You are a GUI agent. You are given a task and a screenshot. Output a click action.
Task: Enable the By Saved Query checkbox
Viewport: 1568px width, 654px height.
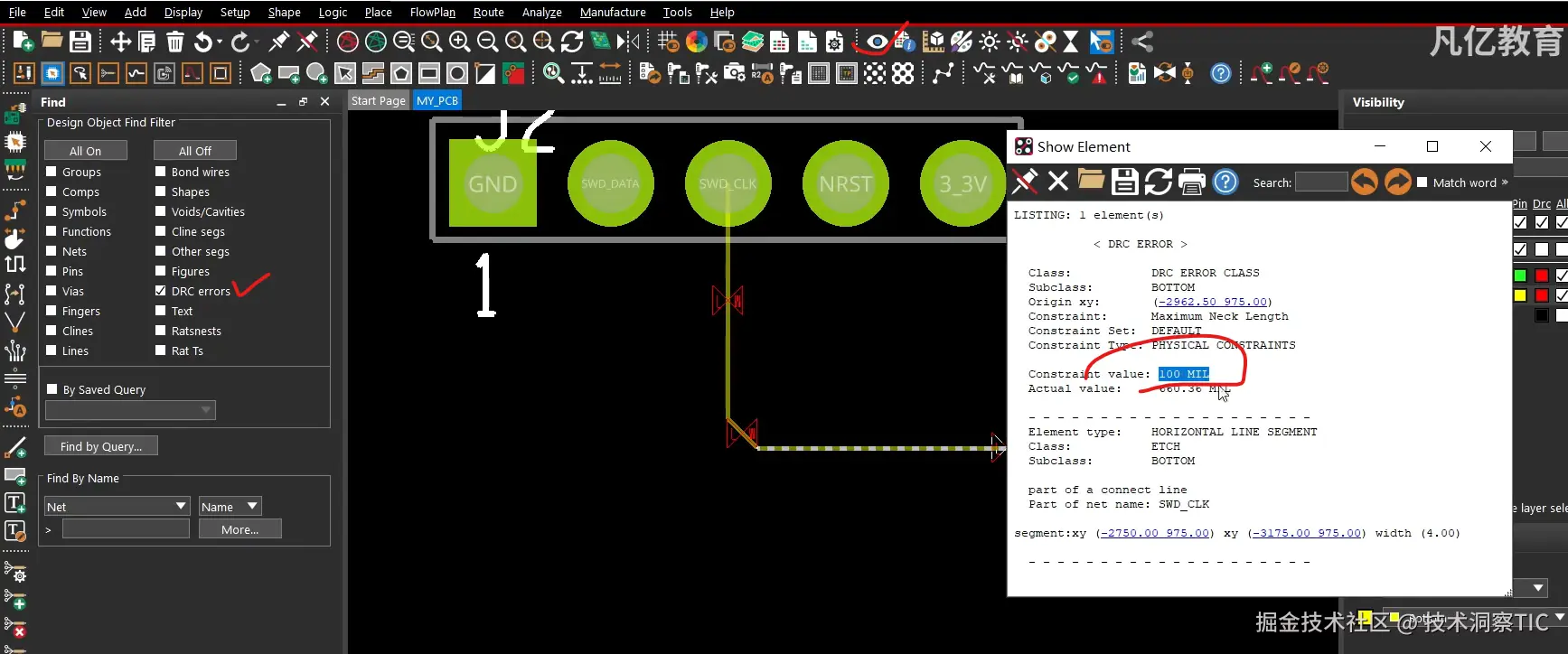click(52, 389)
